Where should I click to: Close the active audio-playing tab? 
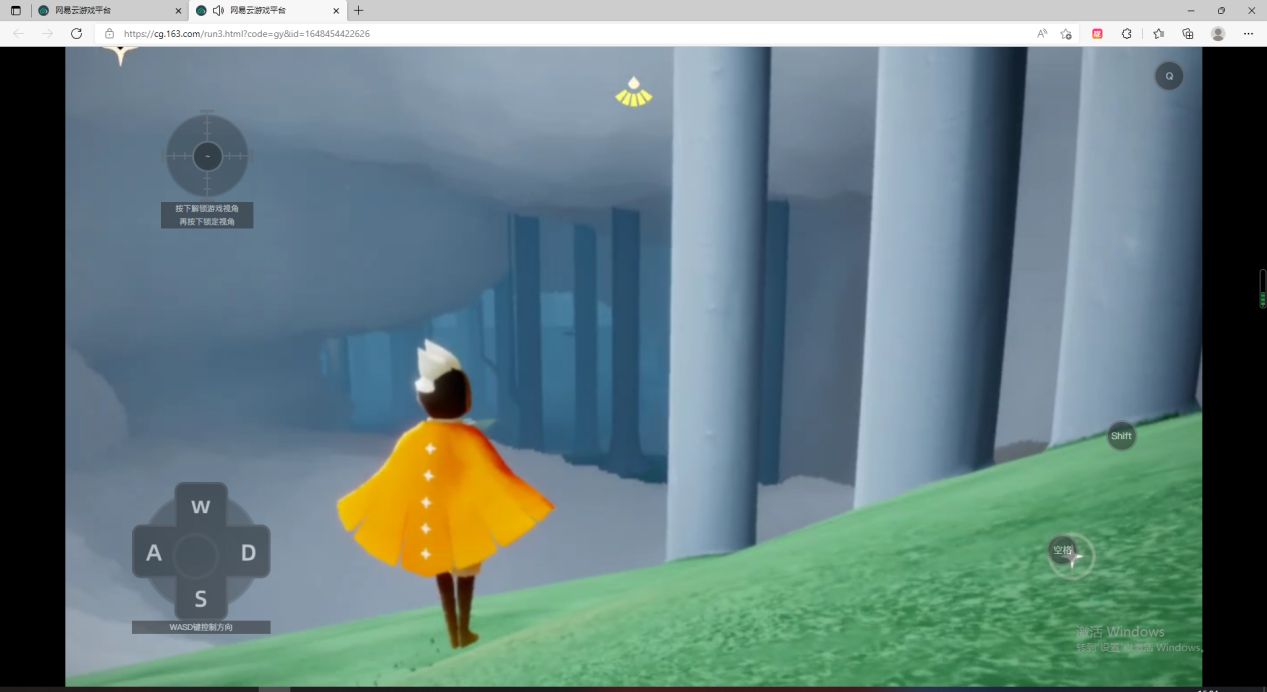click(x=336, y=10)
